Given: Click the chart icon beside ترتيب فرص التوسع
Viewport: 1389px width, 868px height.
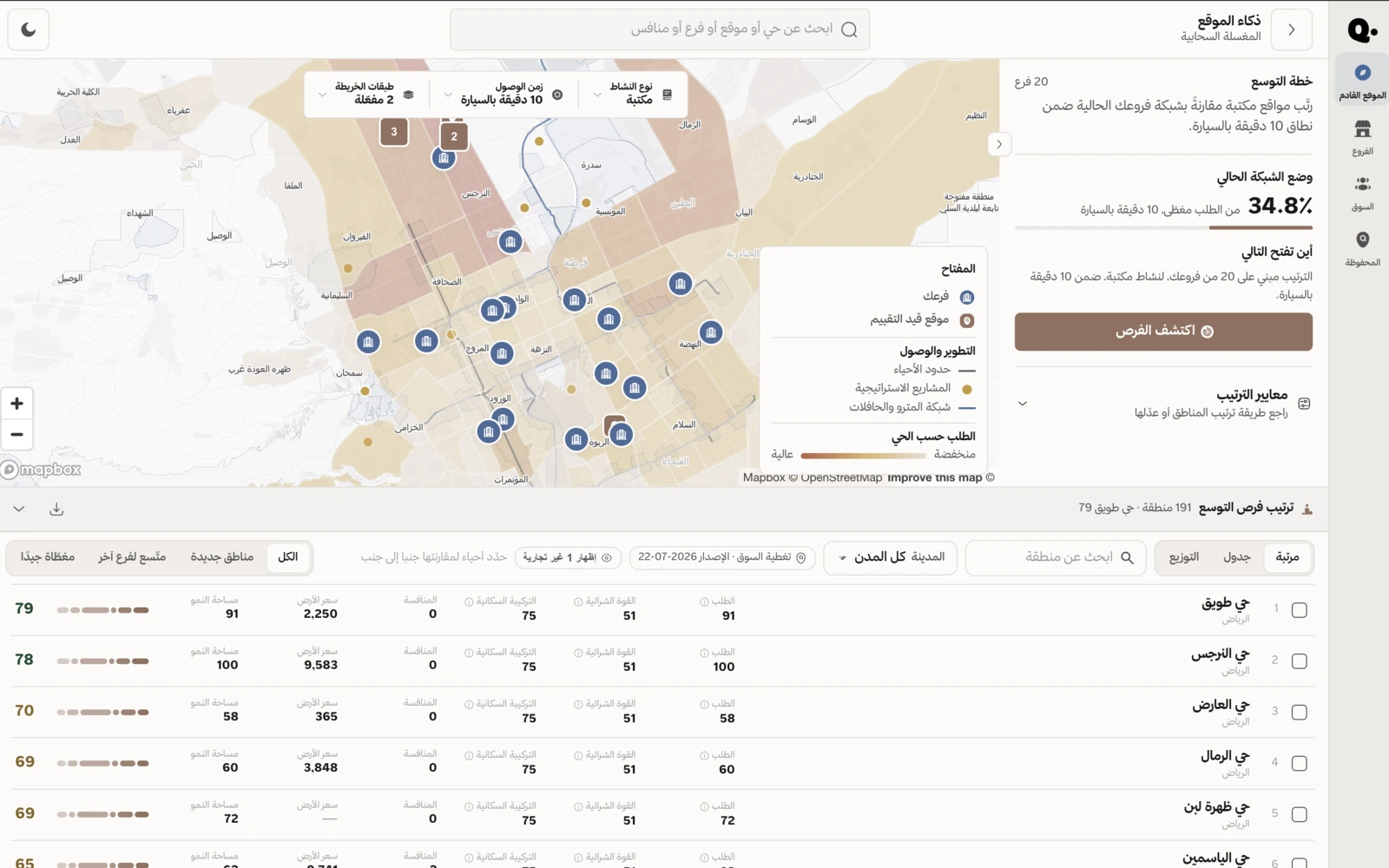Looking at the screenshot, I should [1307, 509].
